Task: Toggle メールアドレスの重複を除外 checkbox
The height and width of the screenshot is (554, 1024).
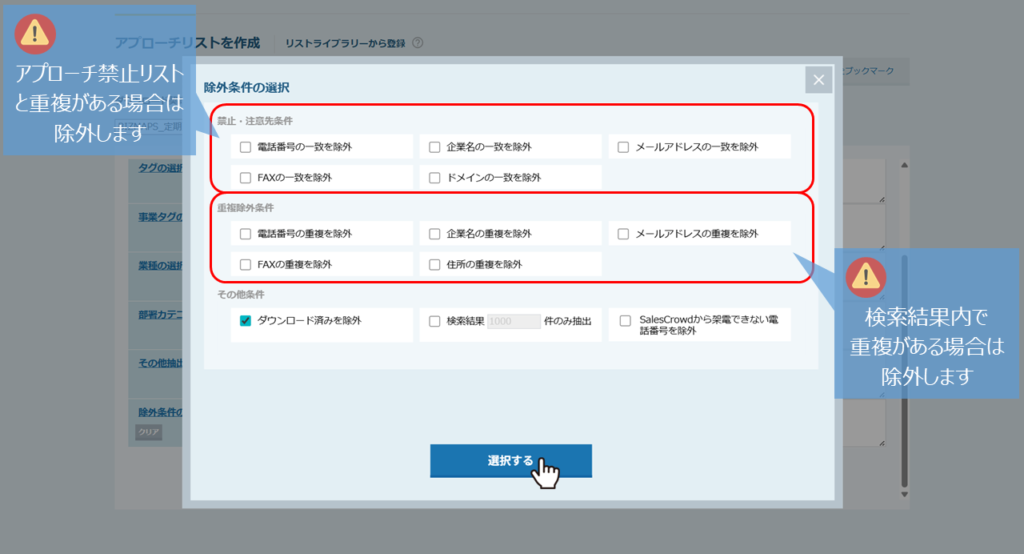Action: tap(623, 234)
